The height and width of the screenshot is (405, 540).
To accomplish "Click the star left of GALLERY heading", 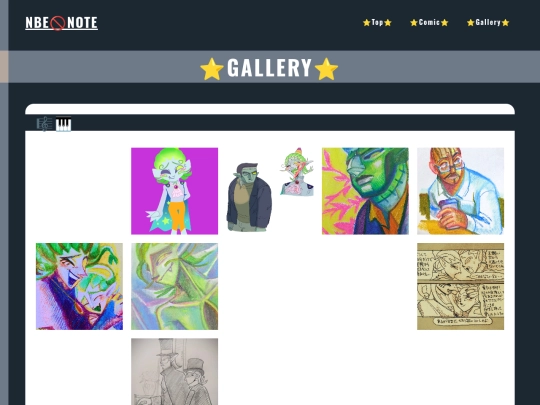I will click(212, 69).
